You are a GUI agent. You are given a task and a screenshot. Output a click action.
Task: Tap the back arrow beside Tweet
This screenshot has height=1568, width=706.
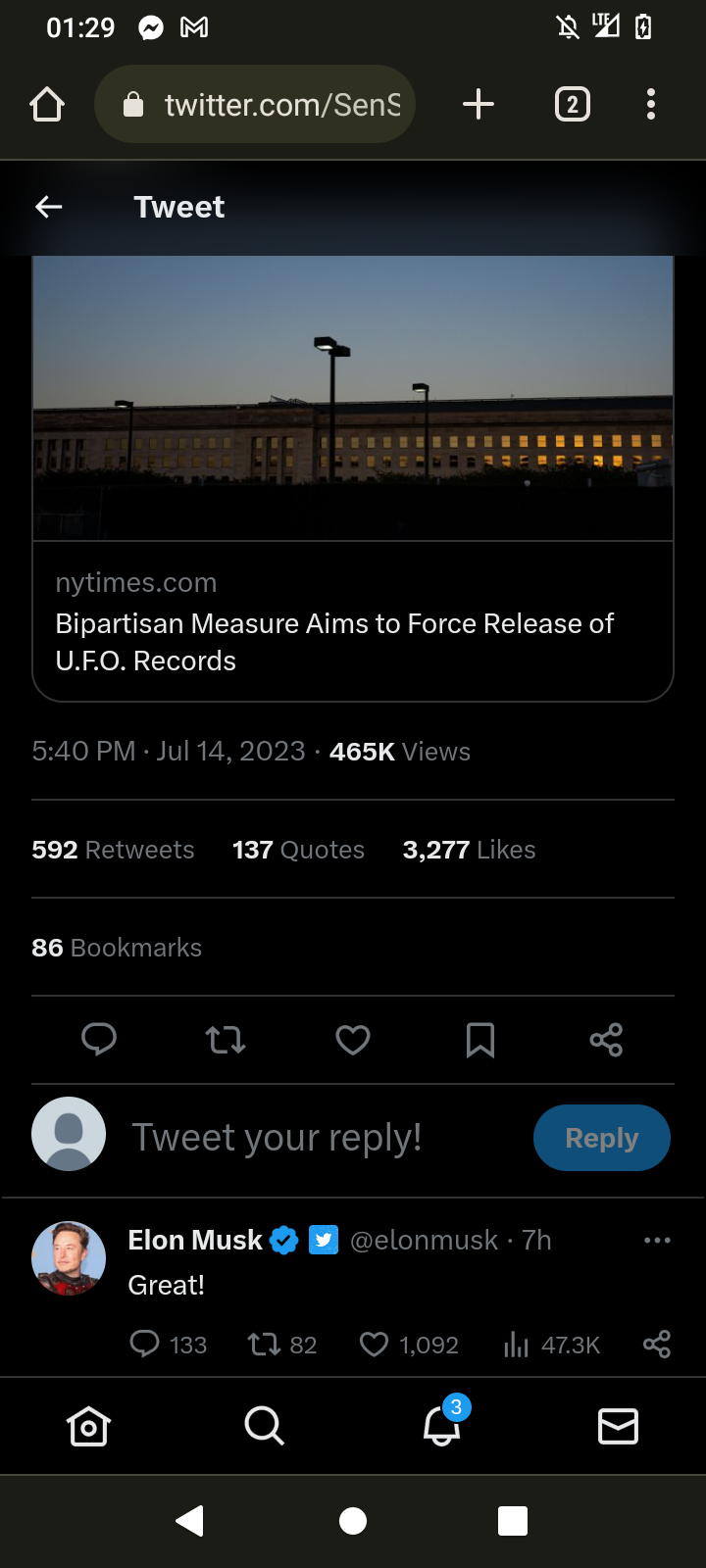pos(49,207)
